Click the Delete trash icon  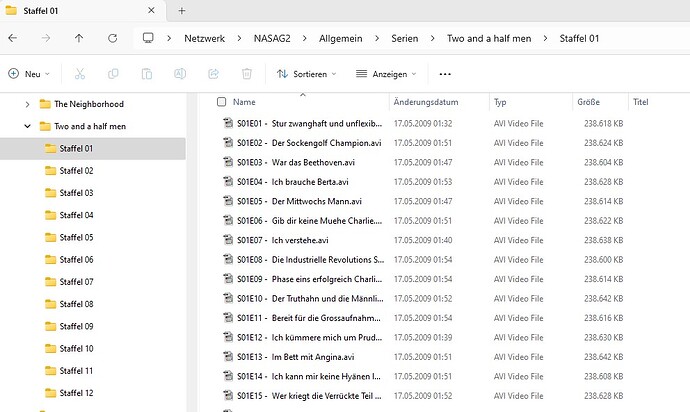247,74
